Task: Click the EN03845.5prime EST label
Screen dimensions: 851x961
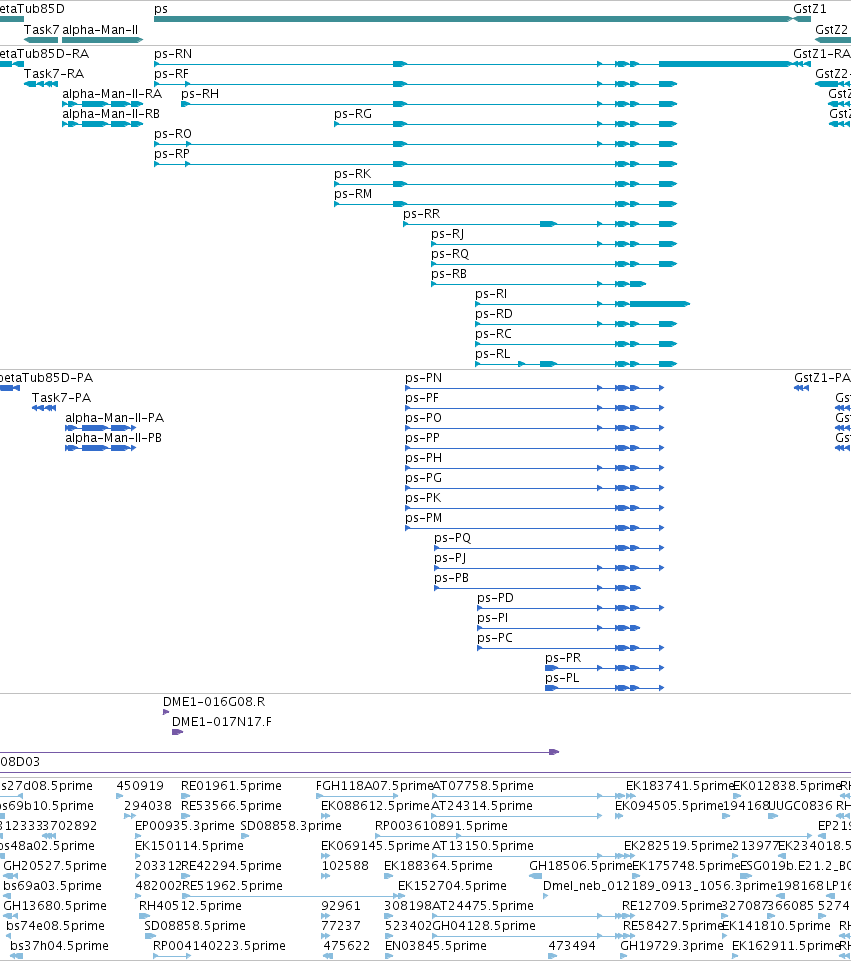Action: (436, 946)
